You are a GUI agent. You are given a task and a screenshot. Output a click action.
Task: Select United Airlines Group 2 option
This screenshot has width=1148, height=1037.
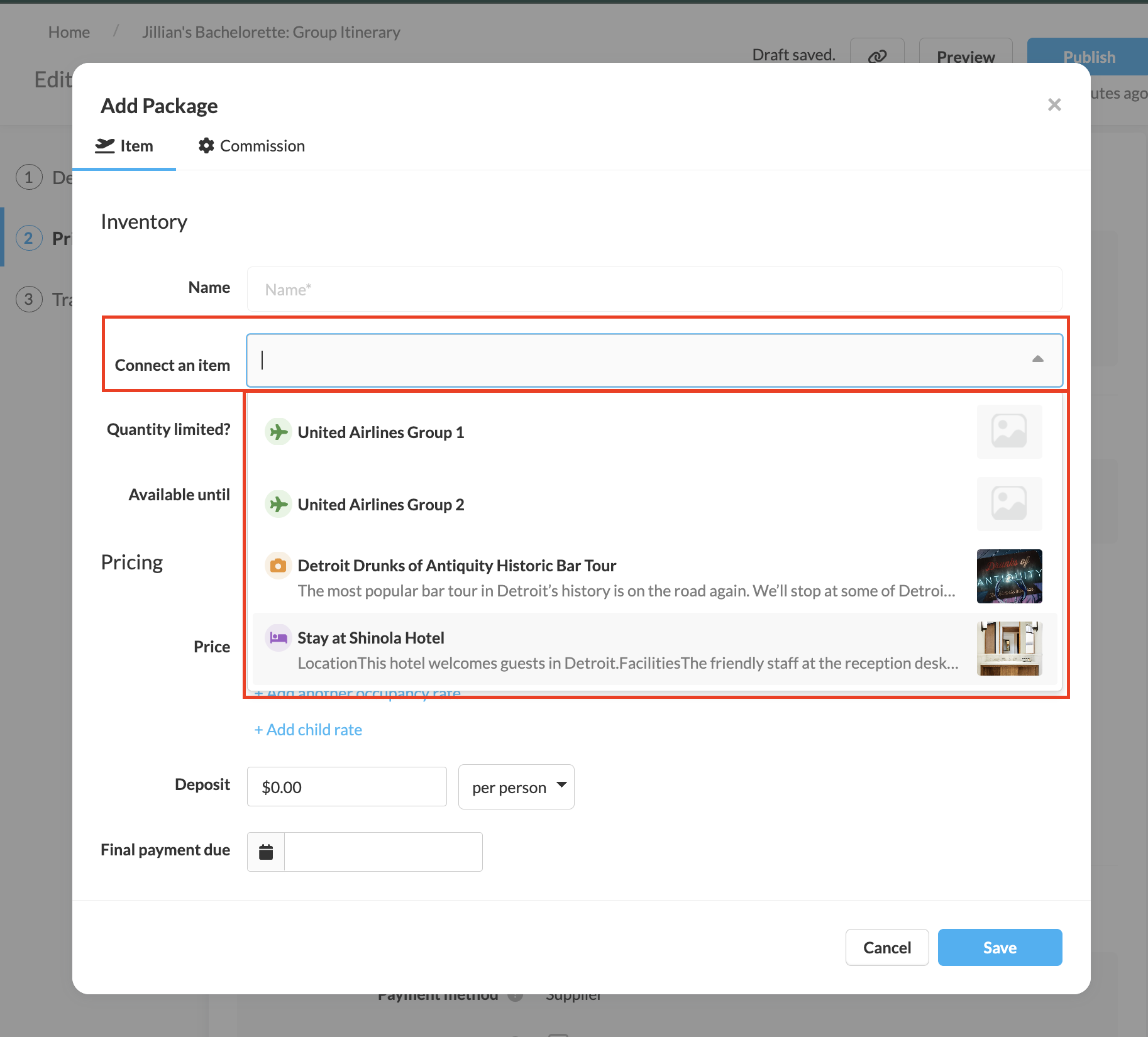pos(654,504)
